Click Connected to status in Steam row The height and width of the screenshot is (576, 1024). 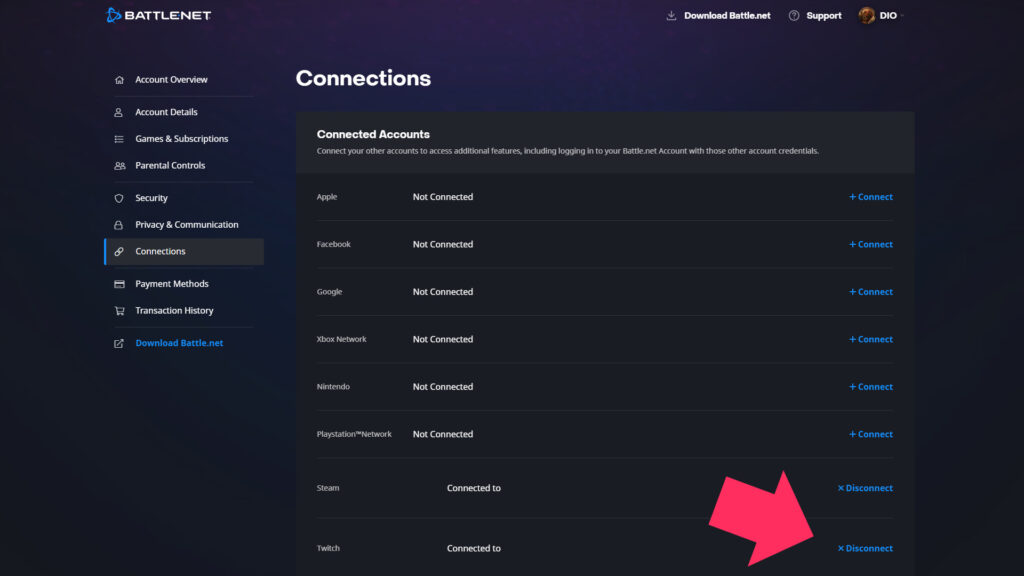[473, 488]
